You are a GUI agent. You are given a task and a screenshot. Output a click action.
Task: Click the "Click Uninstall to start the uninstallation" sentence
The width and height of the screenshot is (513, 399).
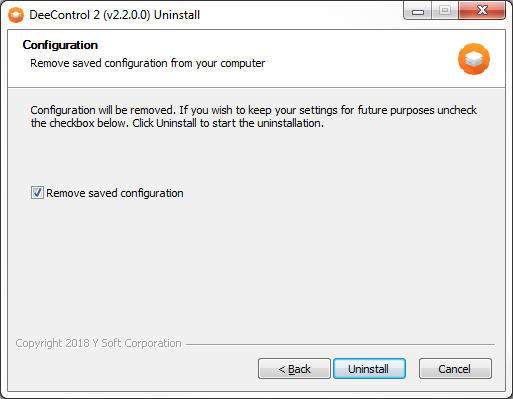[228, 123]
